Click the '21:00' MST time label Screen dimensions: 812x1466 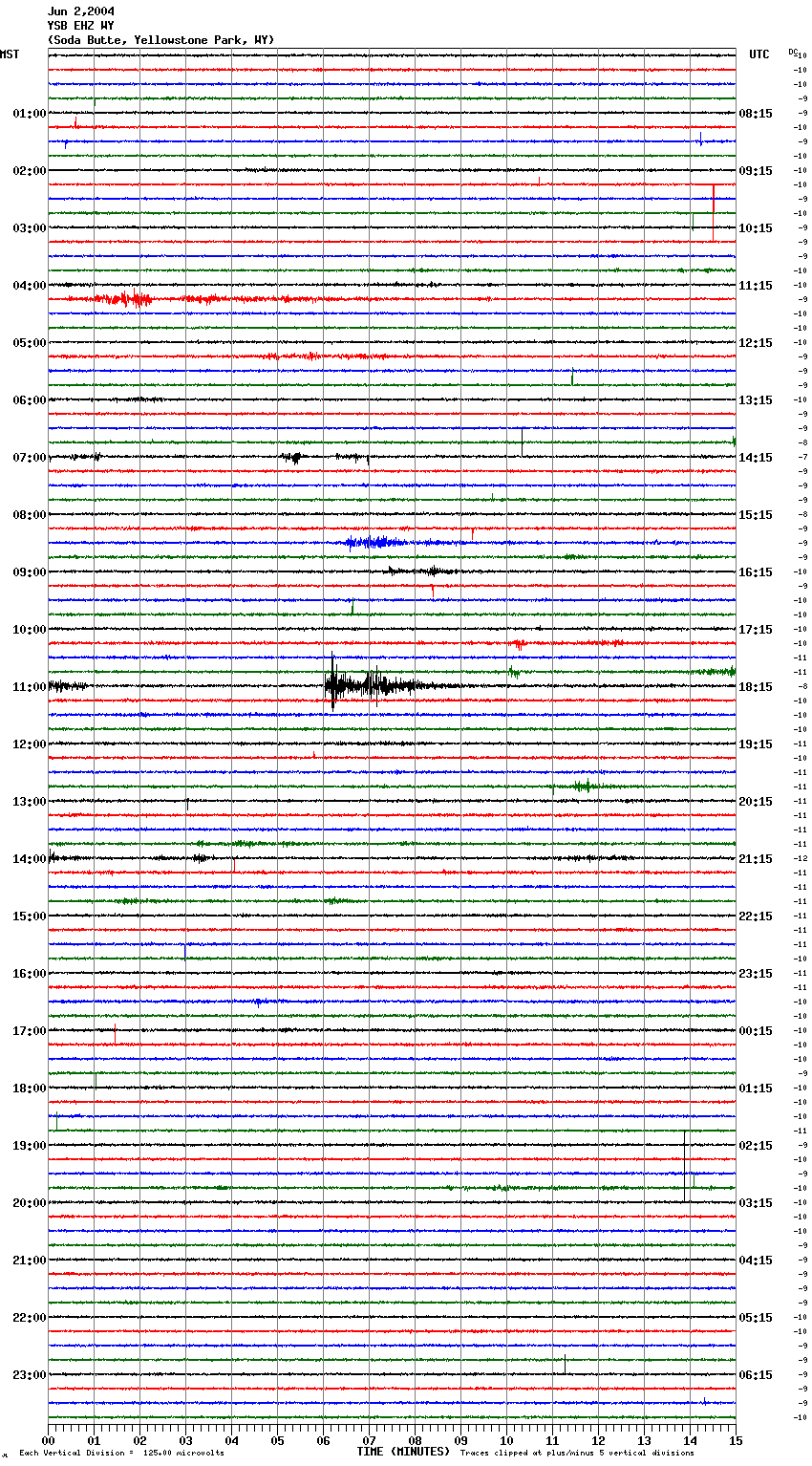30,1261
